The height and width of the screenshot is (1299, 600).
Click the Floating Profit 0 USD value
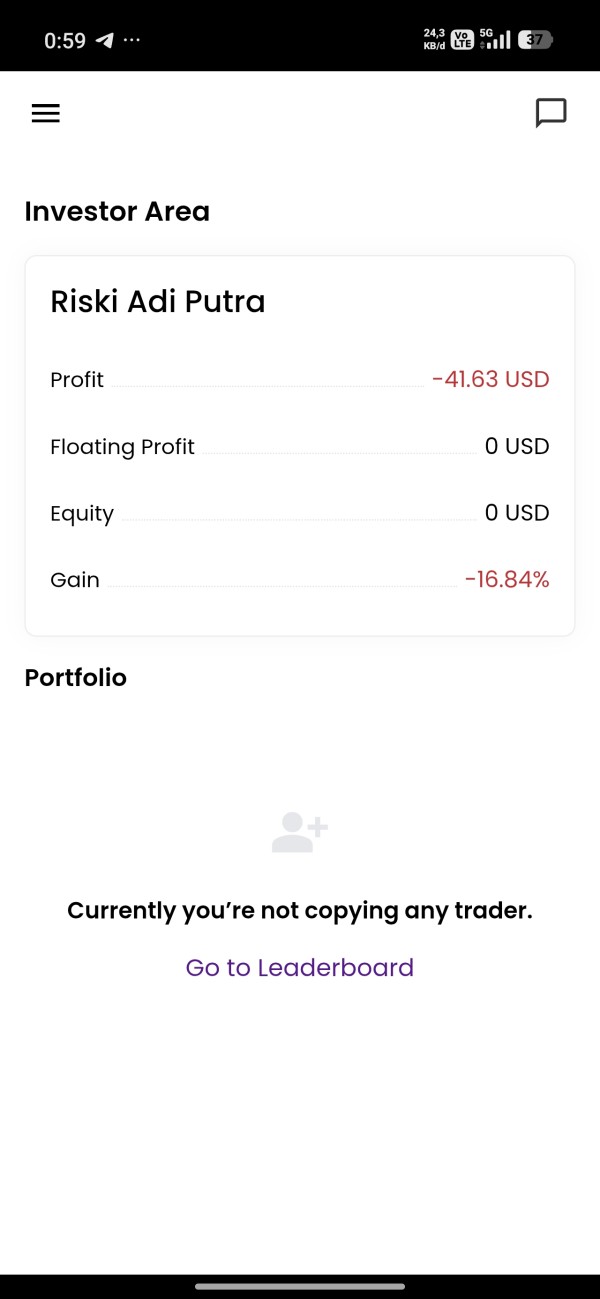[x=516, y=447]
